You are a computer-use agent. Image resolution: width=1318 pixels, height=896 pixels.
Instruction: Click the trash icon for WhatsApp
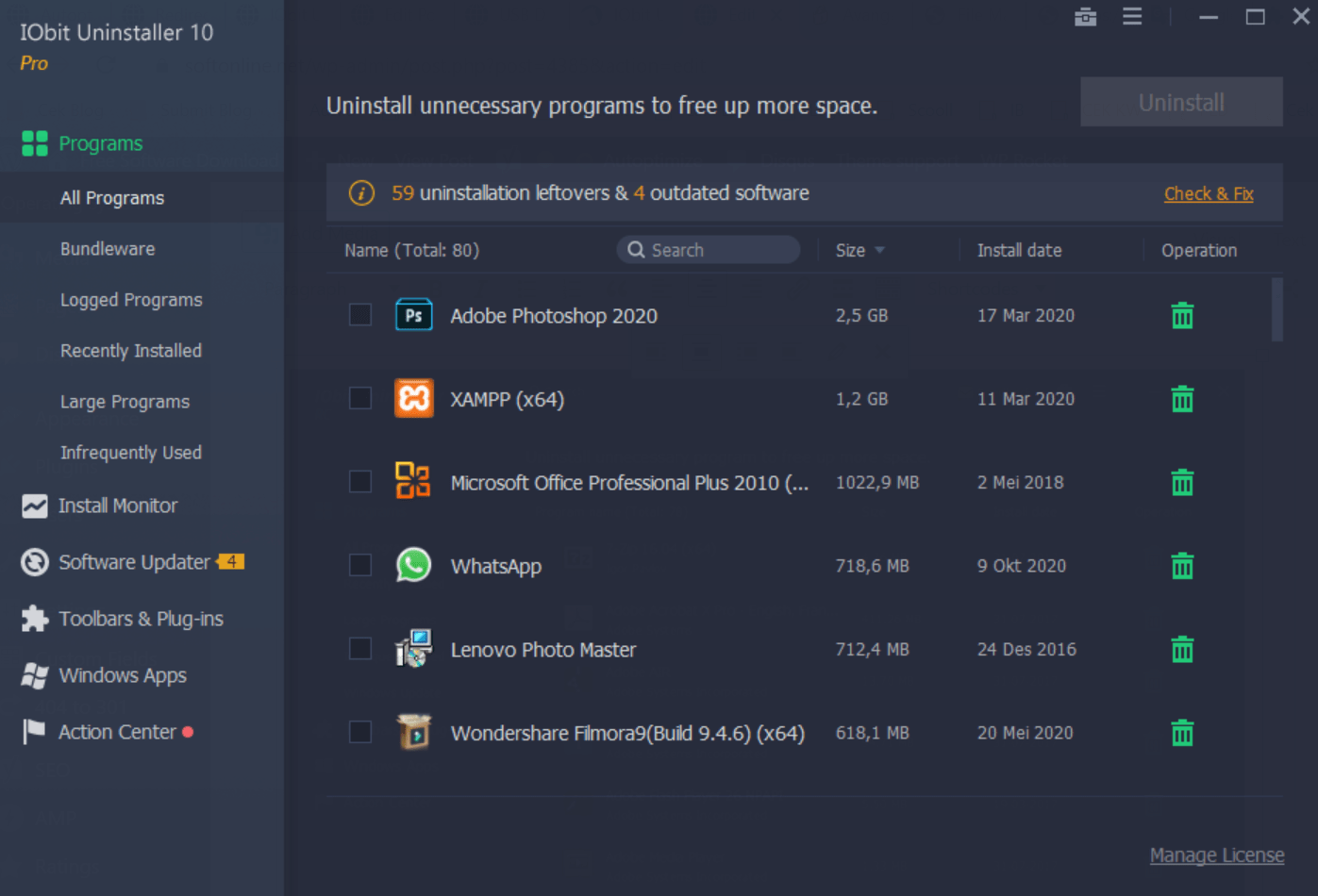tap(1182, 566)
